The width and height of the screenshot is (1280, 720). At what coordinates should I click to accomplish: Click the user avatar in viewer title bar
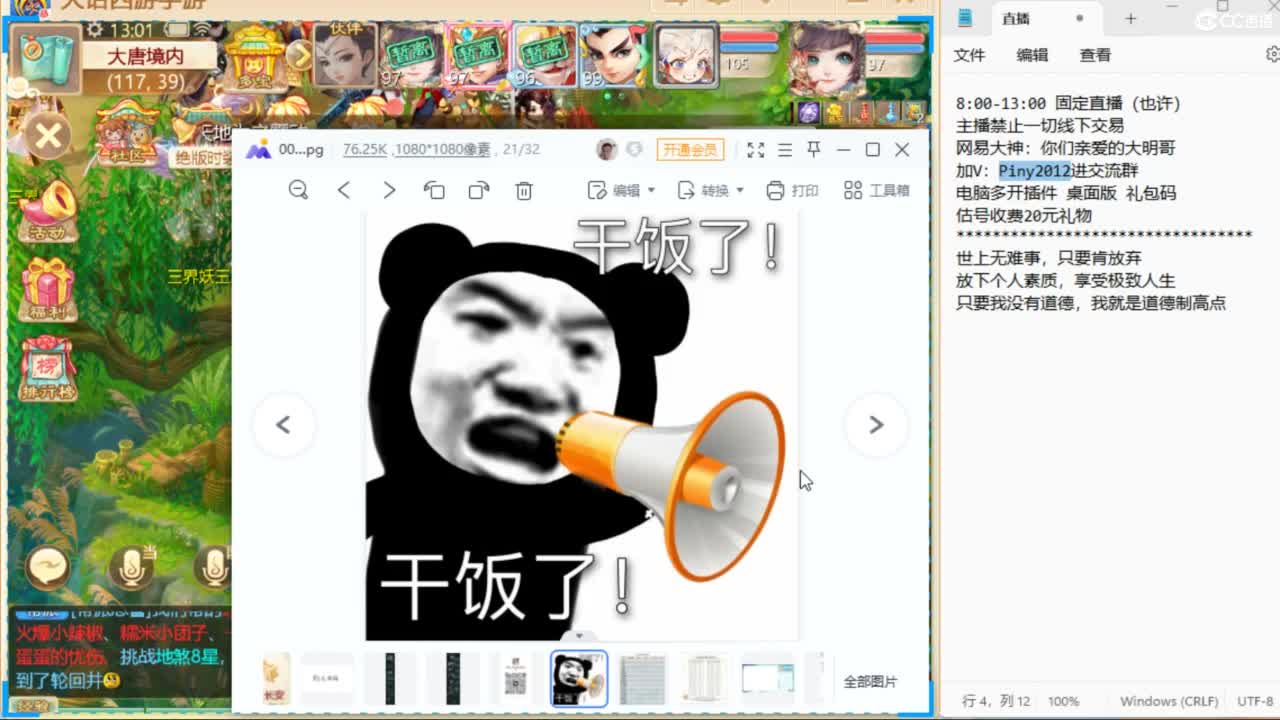(606, 150)
